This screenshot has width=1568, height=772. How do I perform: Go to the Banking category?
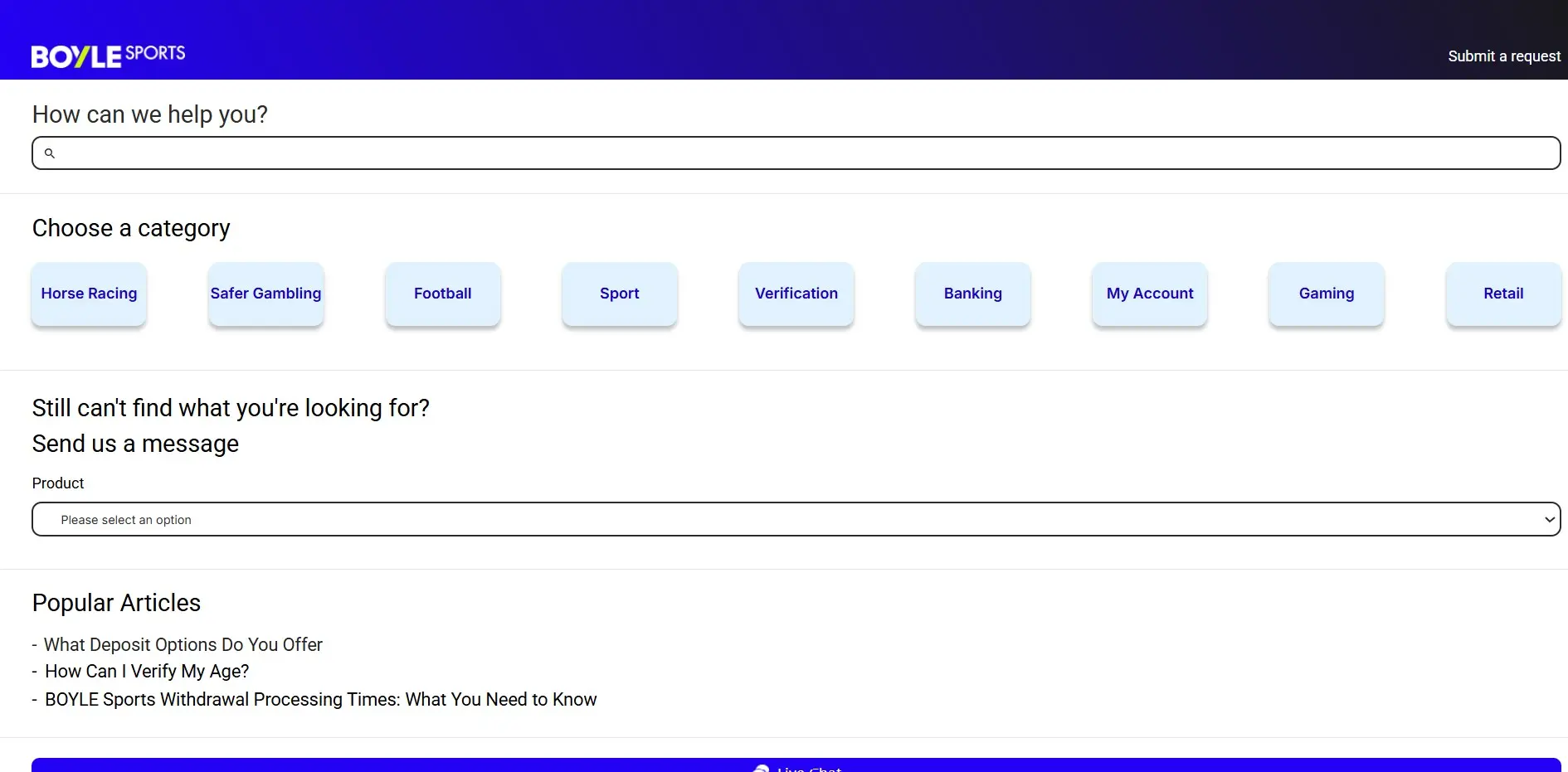(972, 294)
